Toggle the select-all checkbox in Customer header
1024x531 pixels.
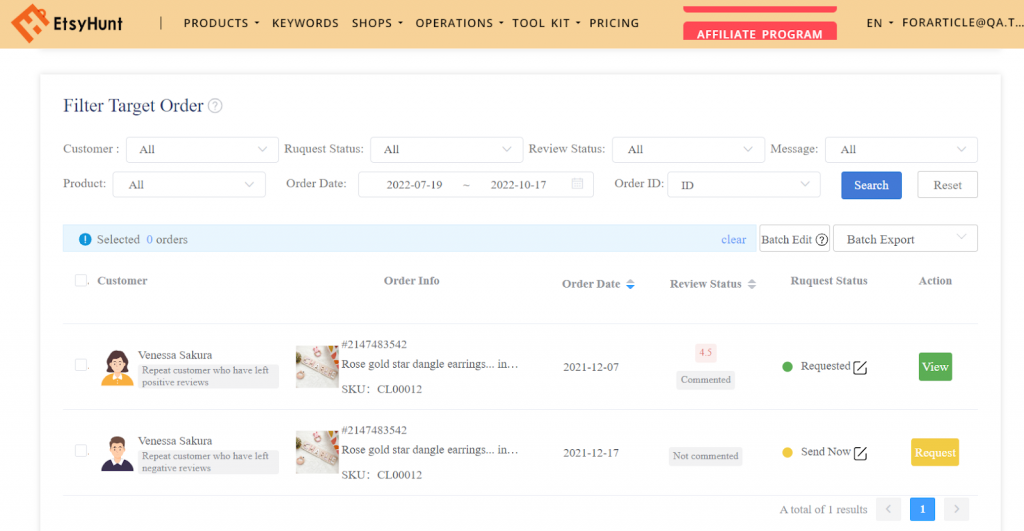[81, 281]
